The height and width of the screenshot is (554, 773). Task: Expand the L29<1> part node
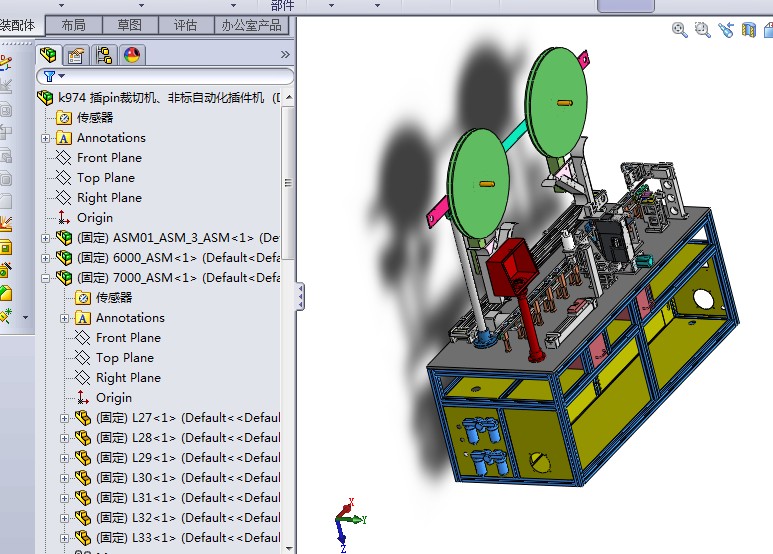click(x=65, y=458)
